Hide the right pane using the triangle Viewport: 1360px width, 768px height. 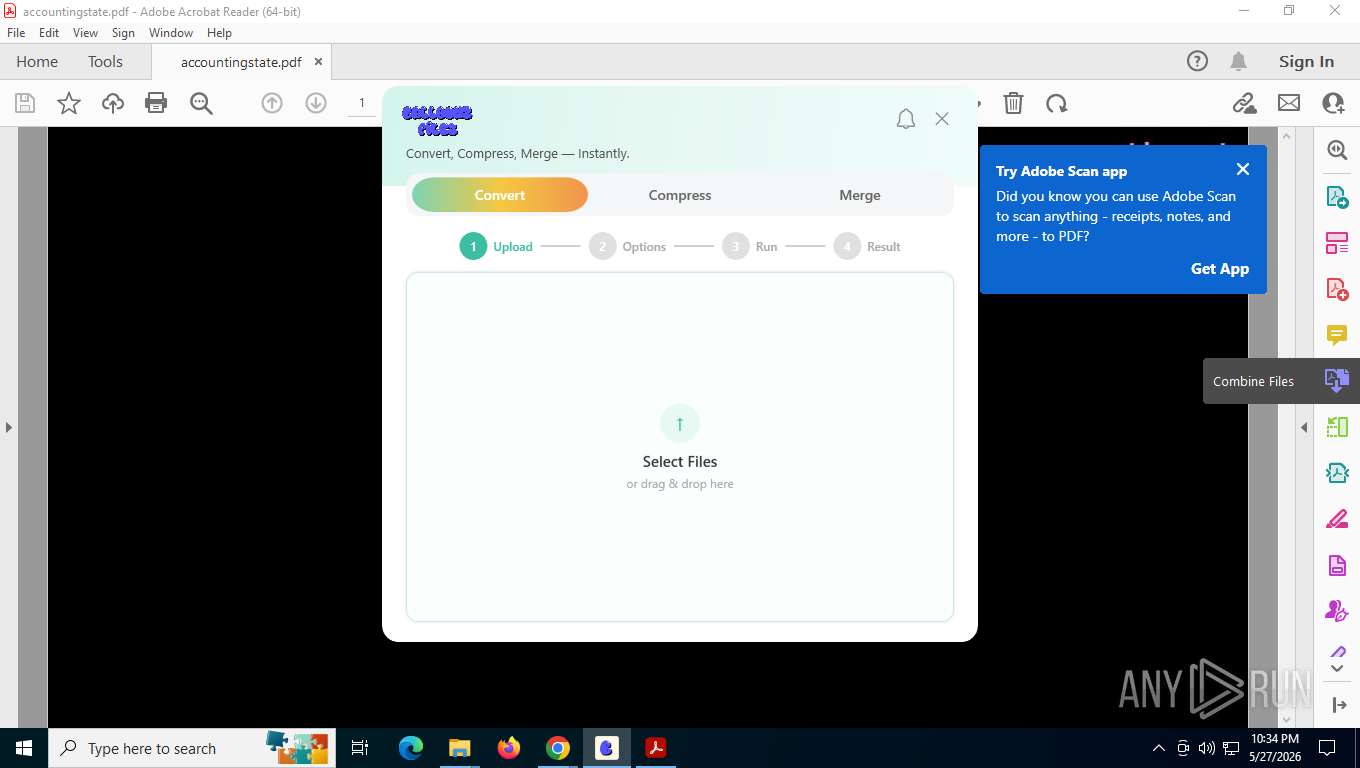point(1304,427)
